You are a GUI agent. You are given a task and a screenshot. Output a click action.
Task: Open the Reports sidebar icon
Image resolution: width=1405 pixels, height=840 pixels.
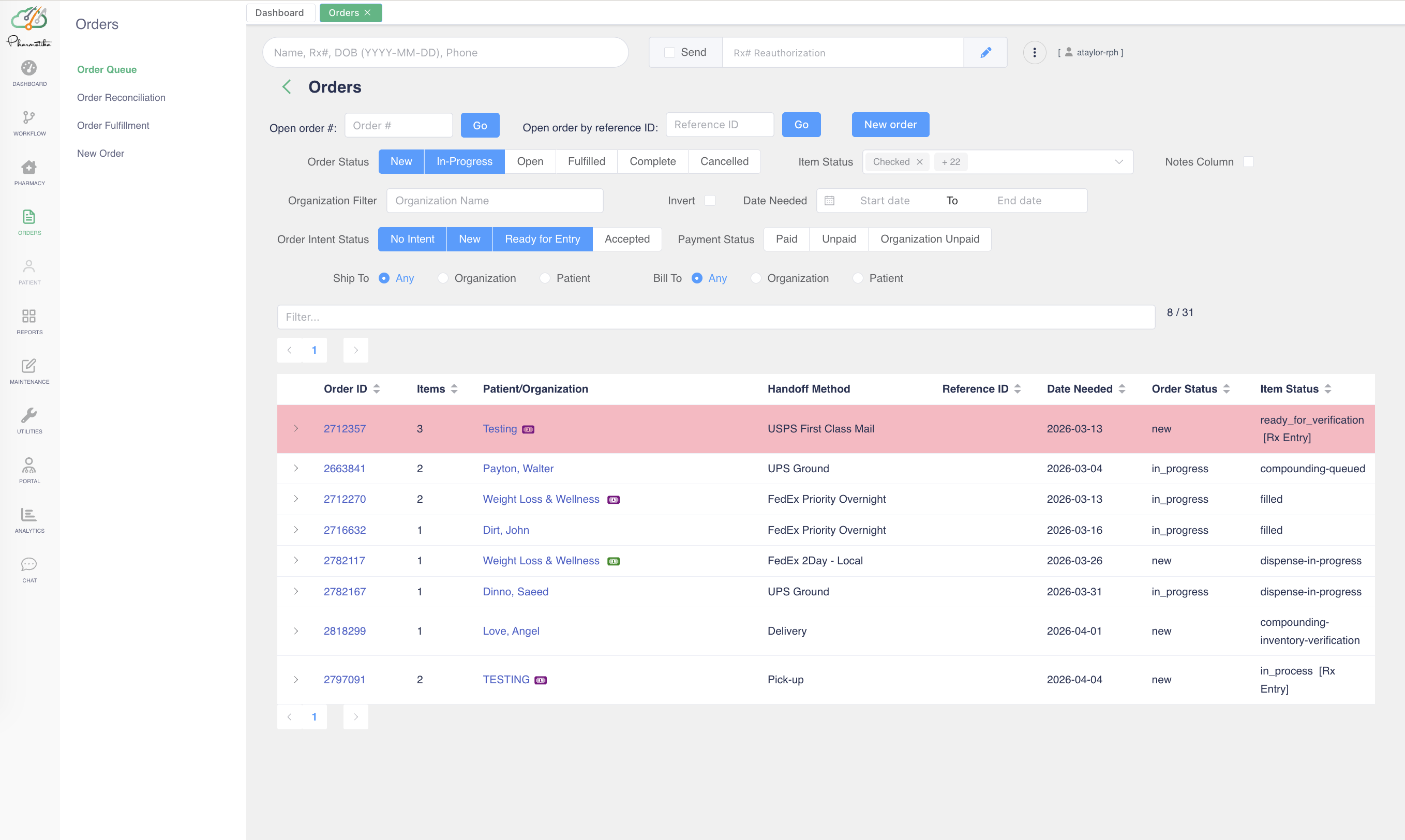29,316
